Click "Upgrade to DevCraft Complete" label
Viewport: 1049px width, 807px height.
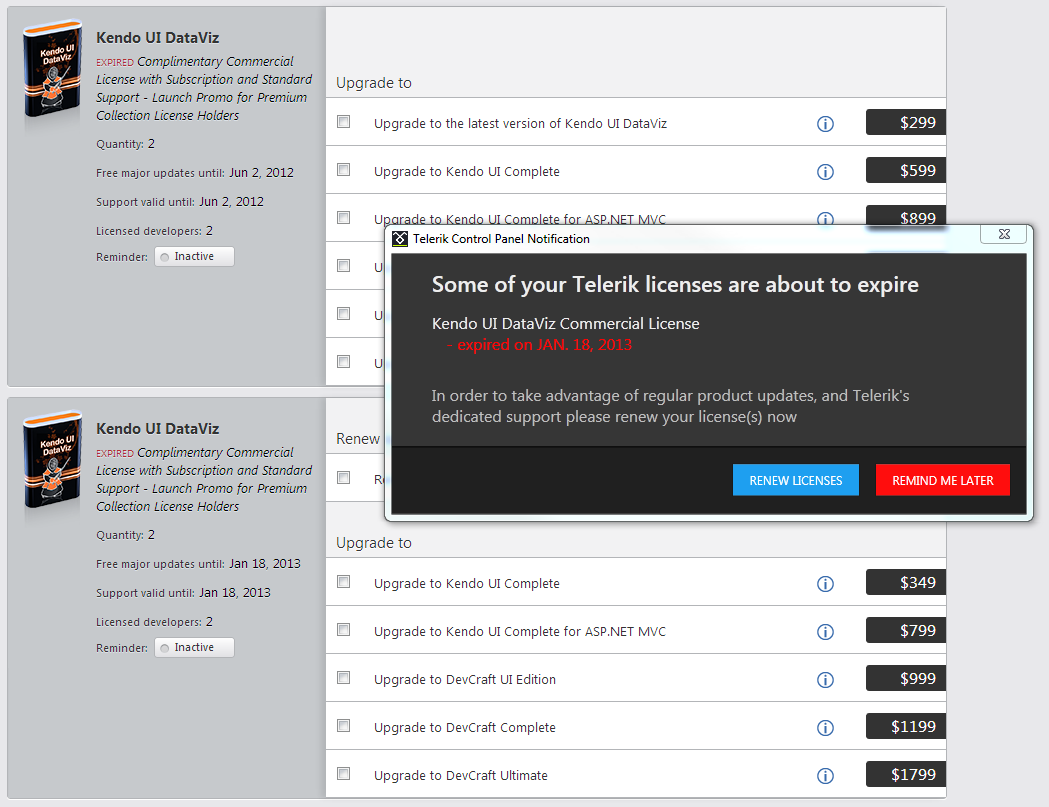(465, 728)
